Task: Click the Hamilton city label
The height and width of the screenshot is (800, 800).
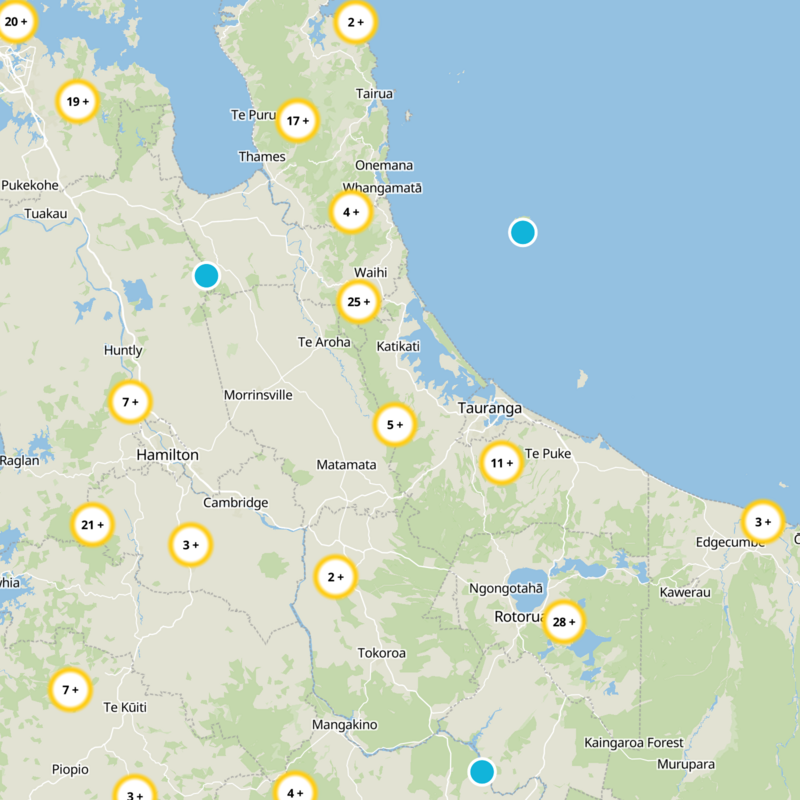Action: point(167,455)
